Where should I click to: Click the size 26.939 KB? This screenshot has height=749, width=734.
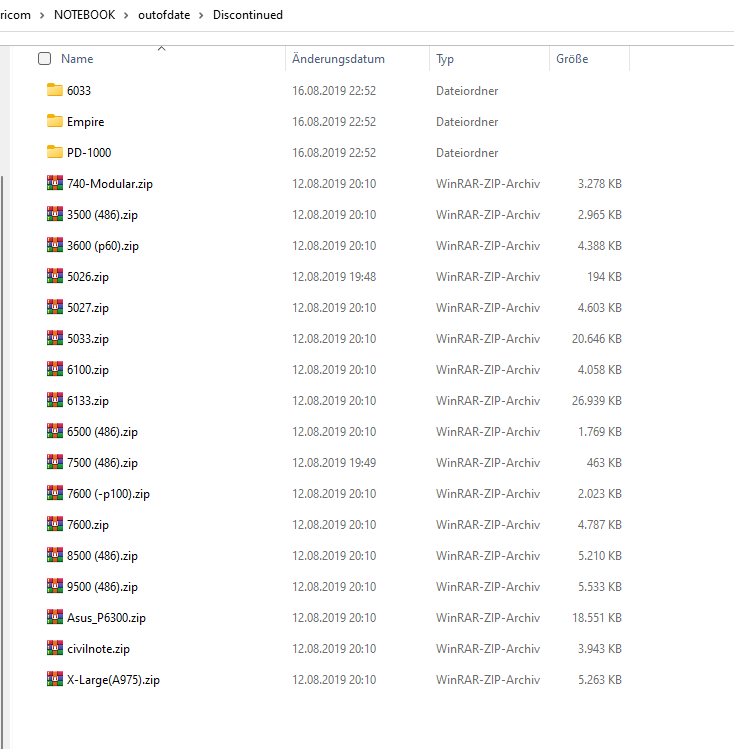(596, 400)
